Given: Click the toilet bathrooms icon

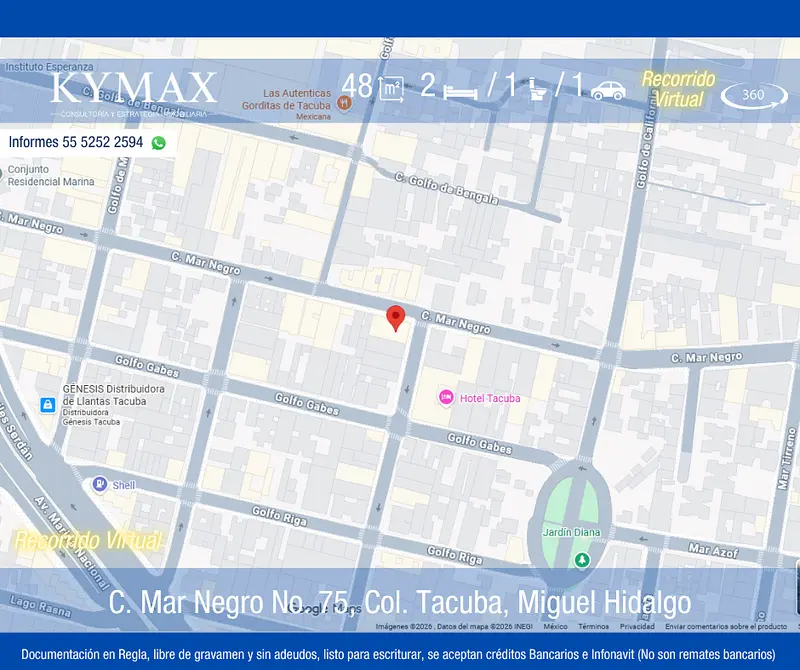Looking at the screenshot, I should pyautogui.click(x=537, y=88).
